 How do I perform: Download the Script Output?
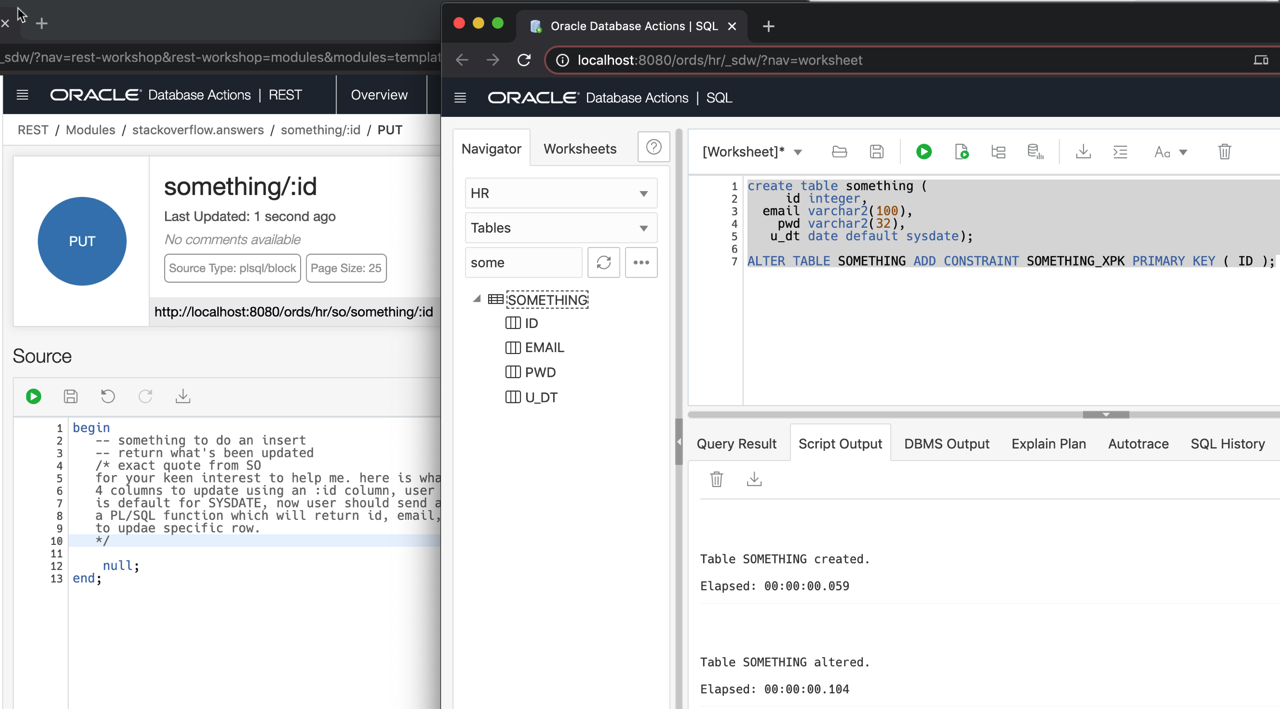pos(754,480)
